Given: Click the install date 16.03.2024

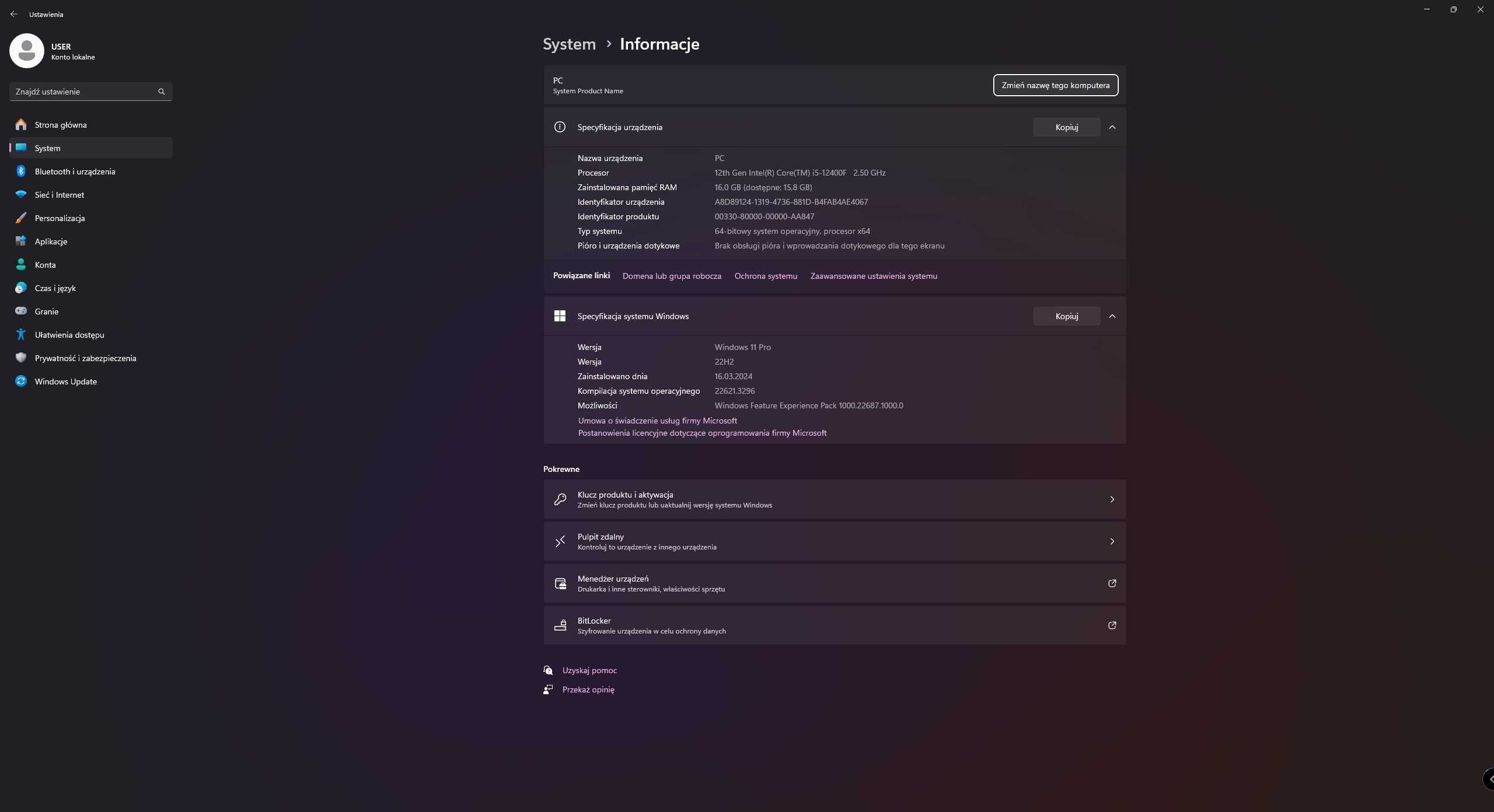Looking at the screenshot, I should [x=733, y=376].
